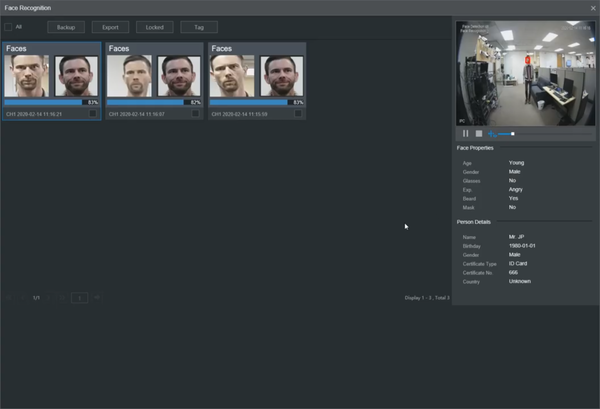Click the CH1 2020-02-14 11:15:59 timestamp

(x=240, y=114)
